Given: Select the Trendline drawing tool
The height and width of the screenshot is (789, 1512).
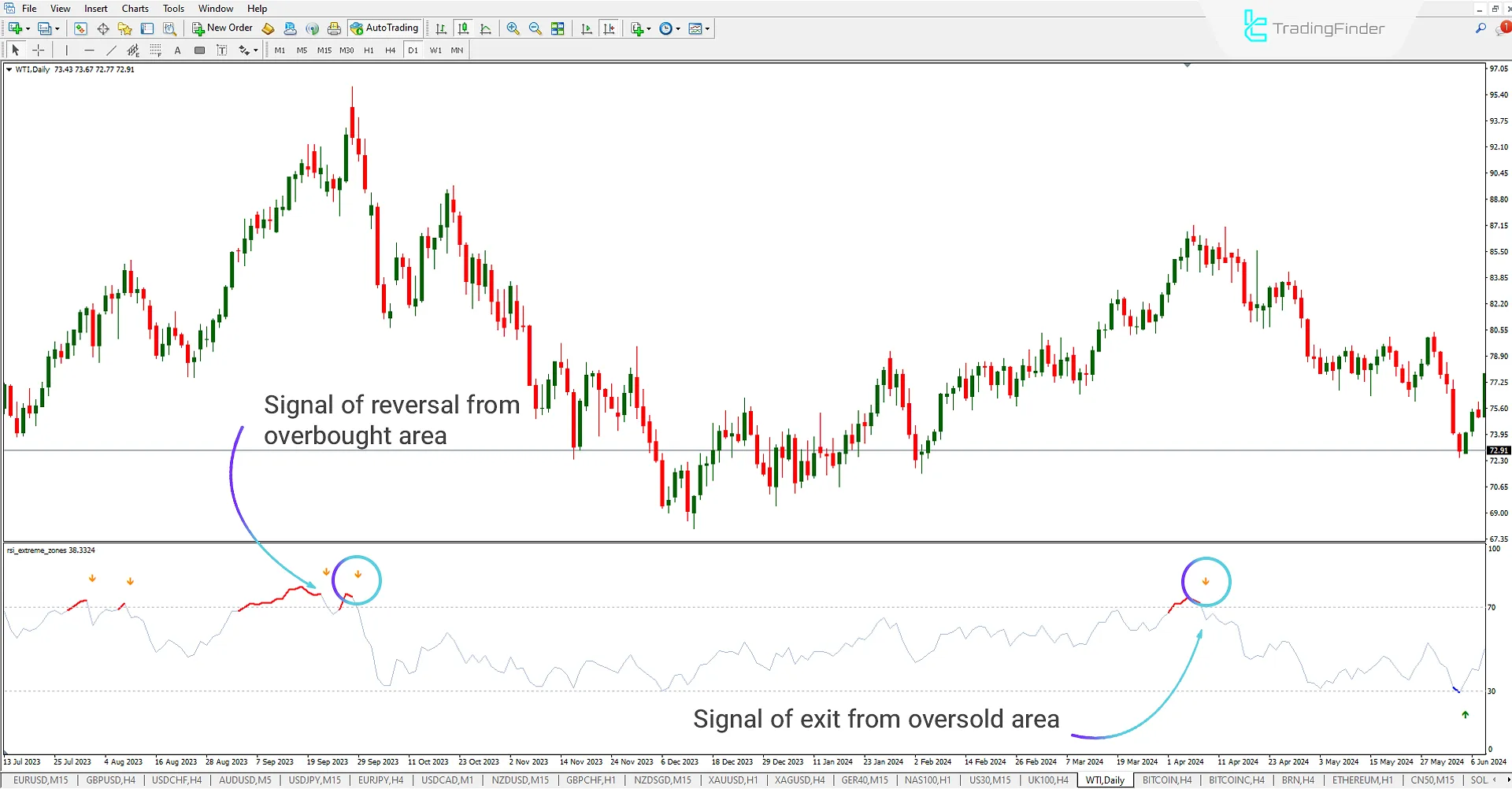Looking at the screenshot, I should click(112, 50).
